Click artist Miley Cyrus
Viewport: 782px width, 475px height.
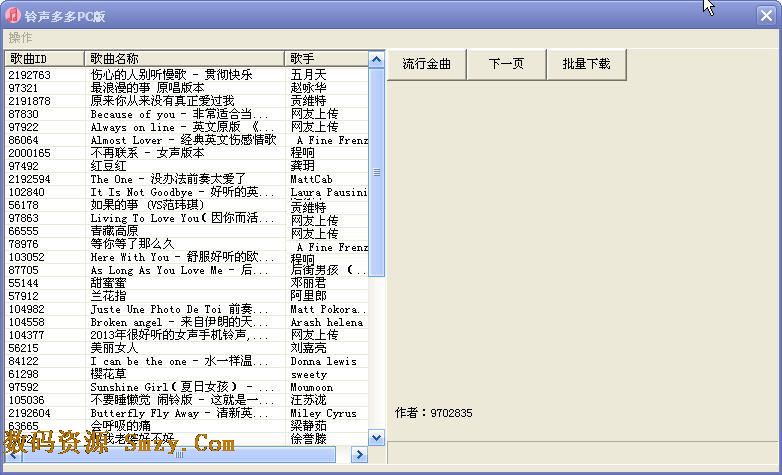tap(324, 413)
